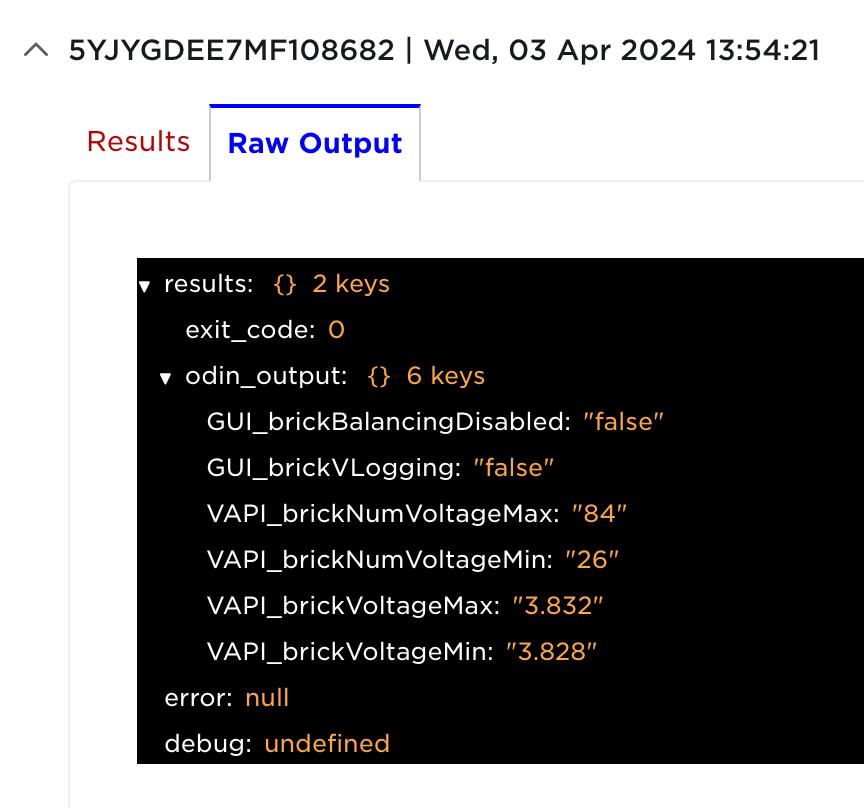Select the Raw Output tab
This screenshot has height=808, width=864.
[315, 143]
